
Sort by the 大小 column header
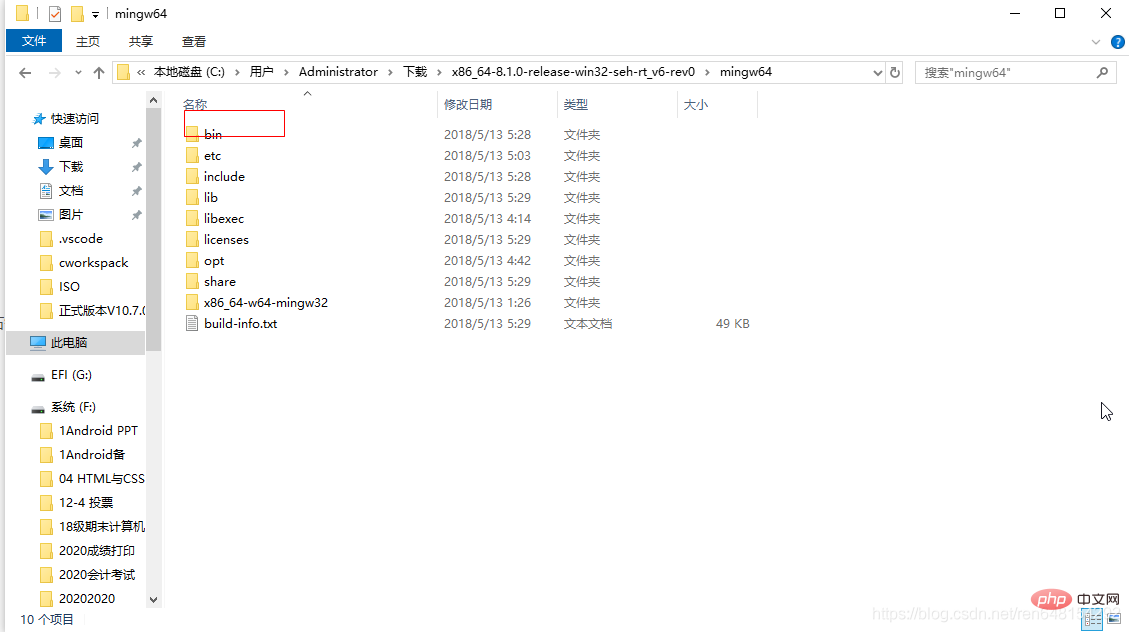tap(695, 104)
